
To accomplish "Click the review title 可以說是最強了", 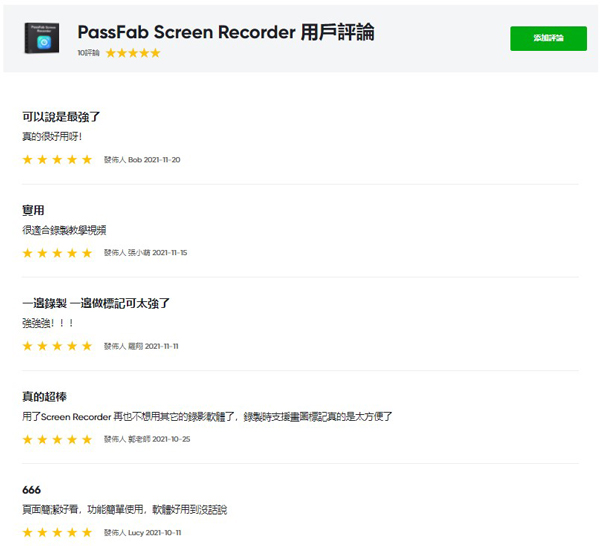I will tap(60, 116).
